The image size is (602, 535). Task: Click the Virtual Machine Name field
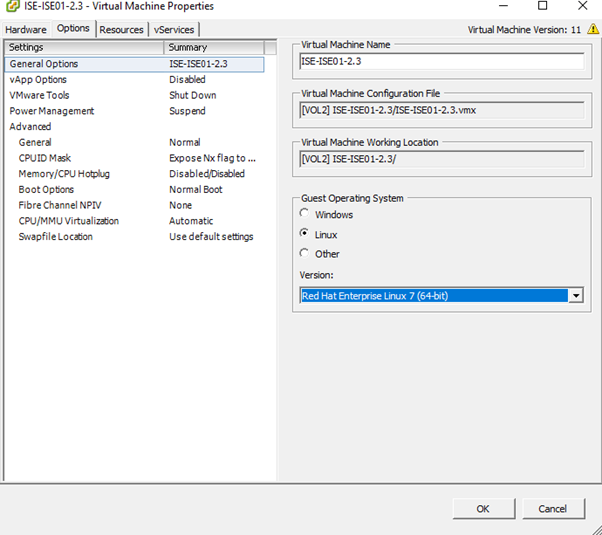pos(442,61)
